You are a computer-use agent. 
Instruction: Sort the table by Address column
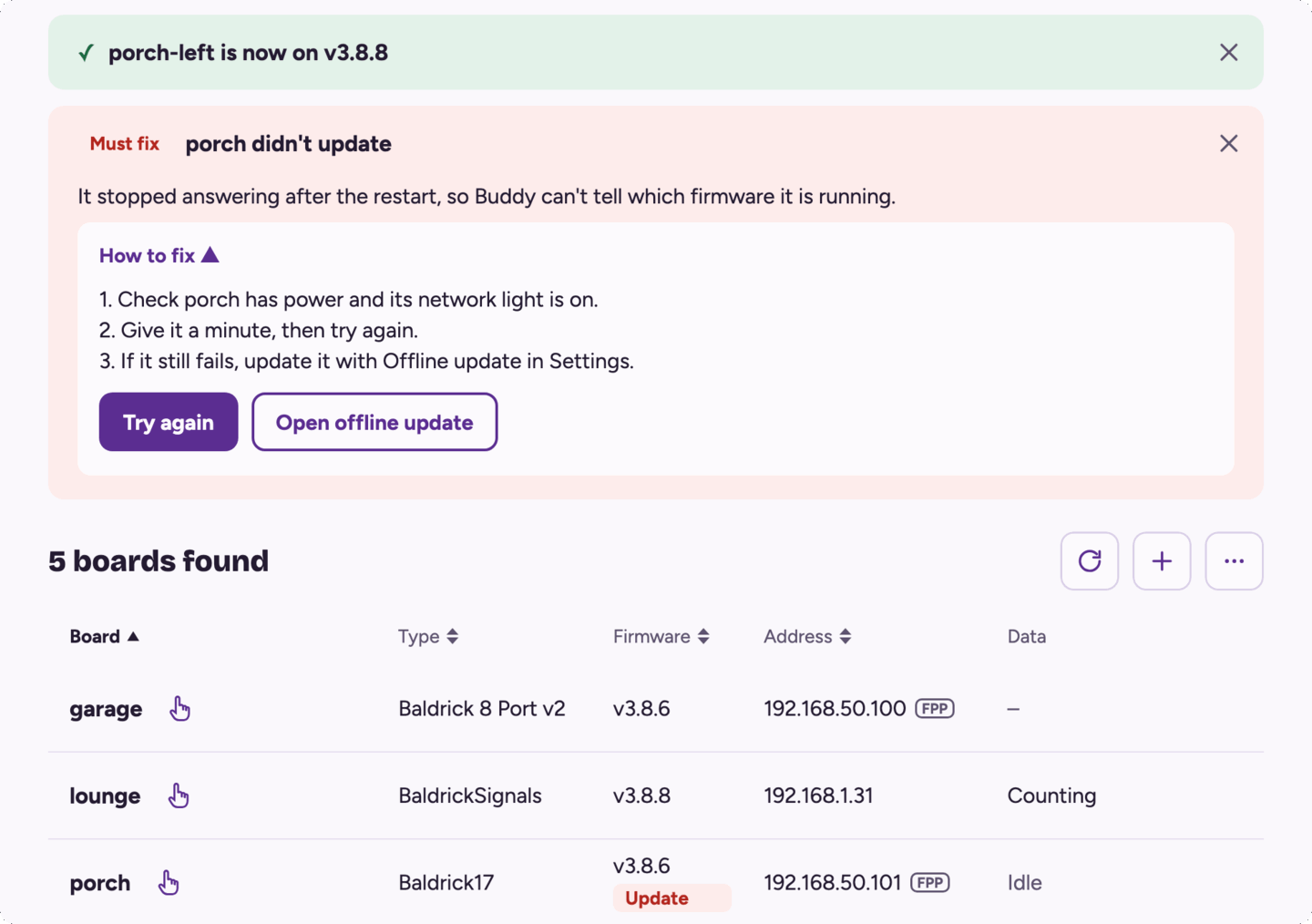[807, 637]
